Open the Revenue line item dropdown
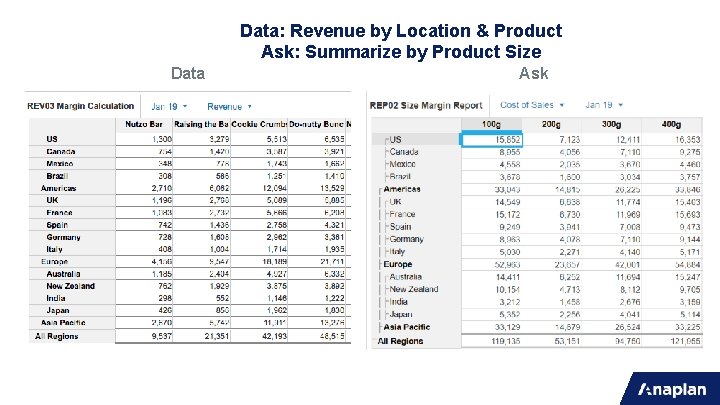 229,107
